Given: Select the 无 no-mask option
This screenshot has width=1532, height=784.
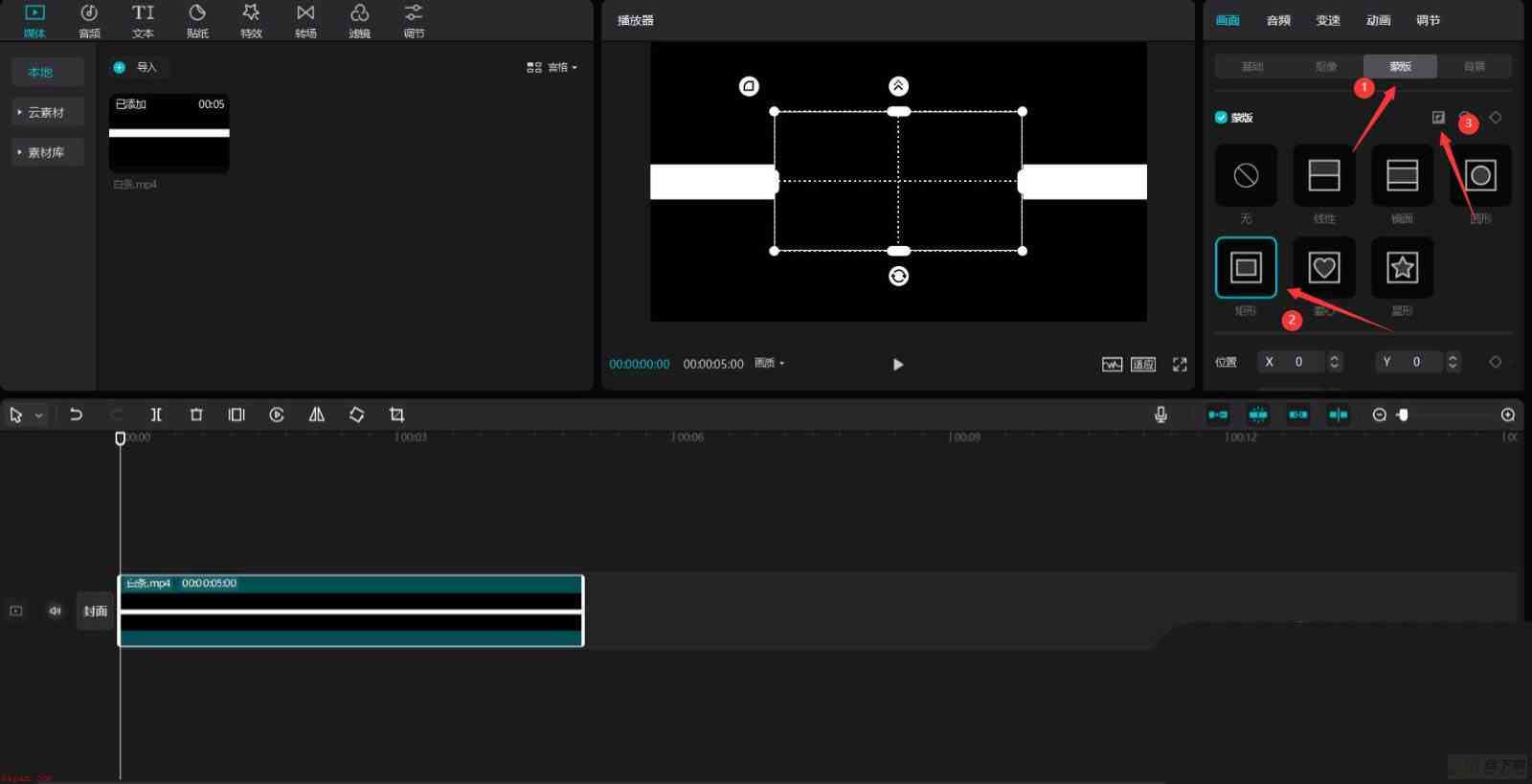Looking at the screenshot, I should tap(1246, 175).
